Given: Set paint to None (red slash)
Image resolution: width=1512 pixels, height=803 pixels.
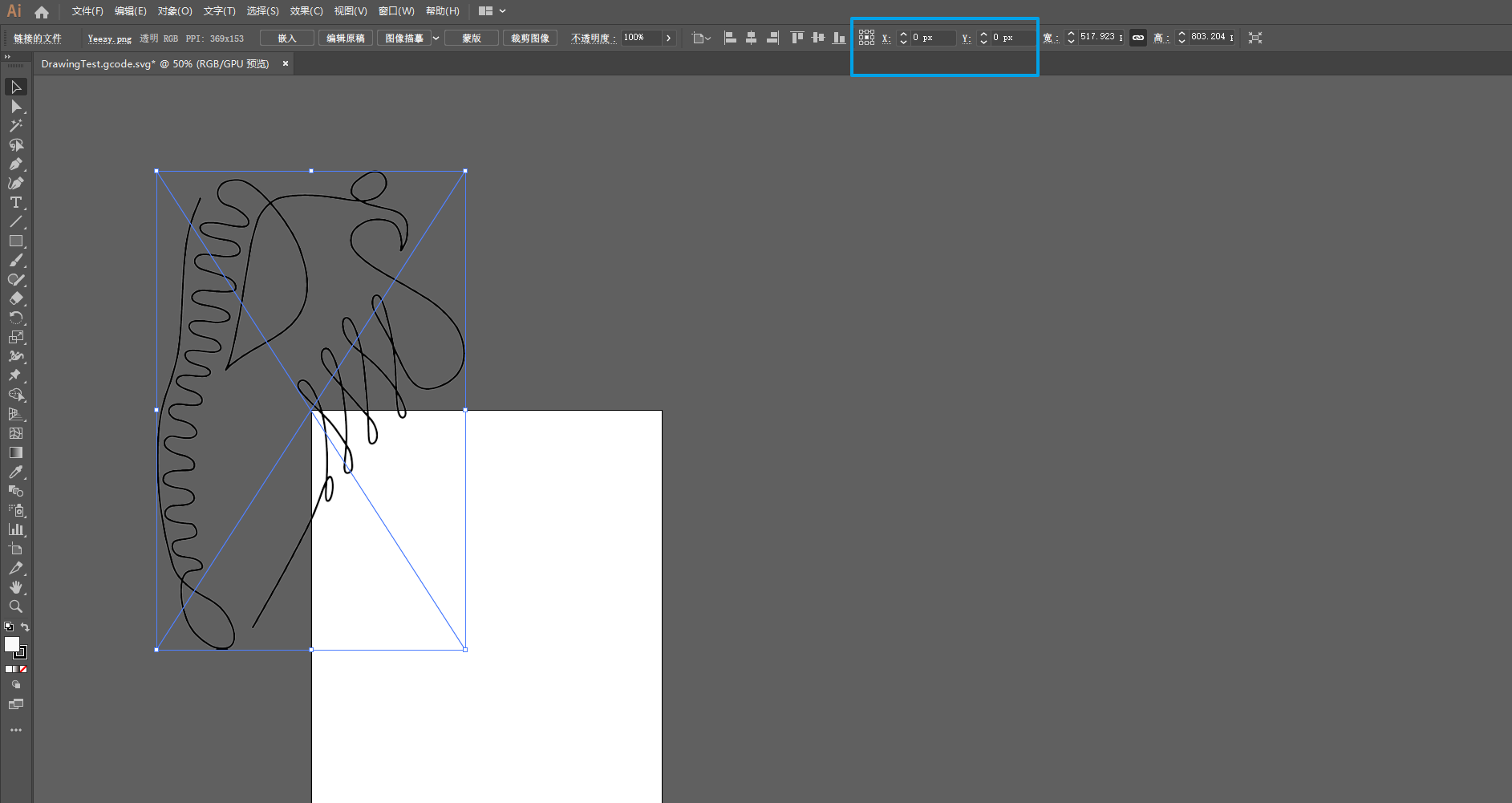Looking at the screenshot, I should 23,669.
